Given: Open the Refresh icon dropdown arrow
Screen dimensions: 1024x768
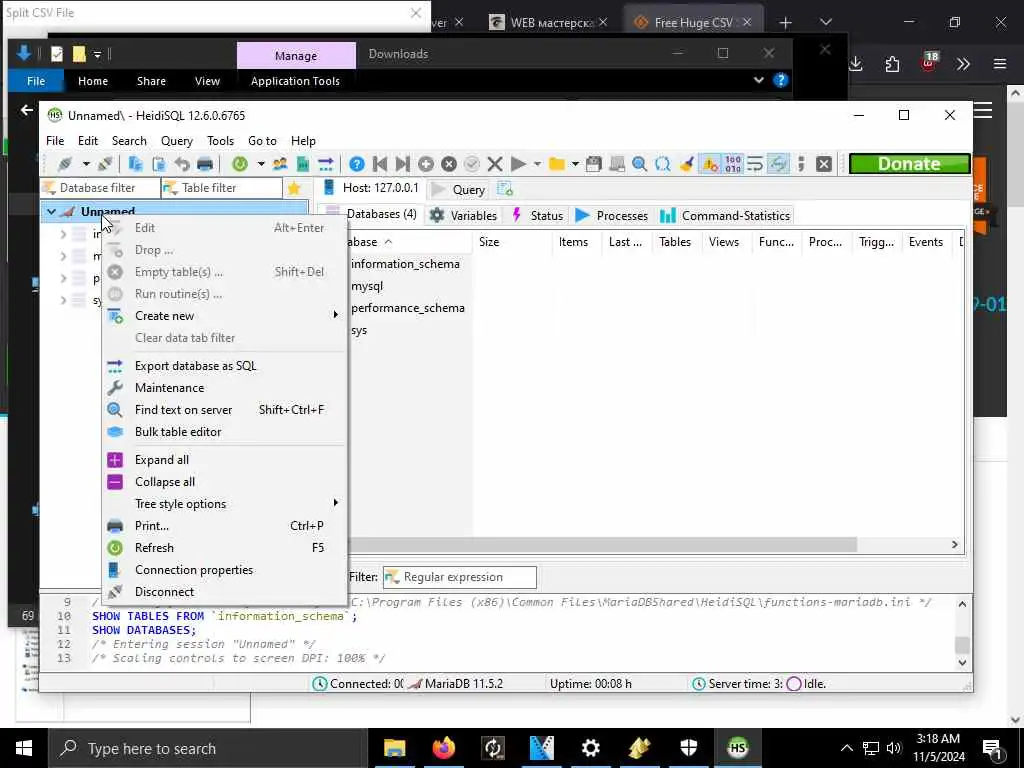Looking at the screenshot, I should coord(261,164).
